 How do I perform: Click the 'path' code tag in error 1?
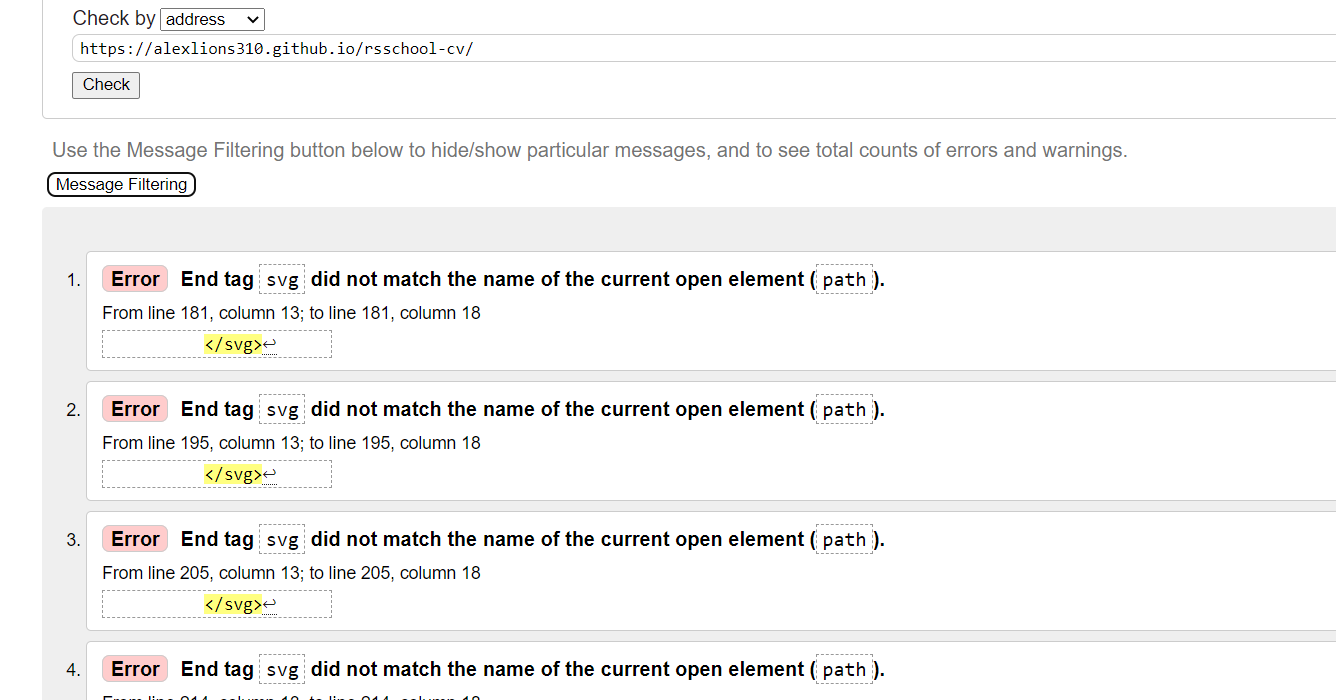point(844,279)
